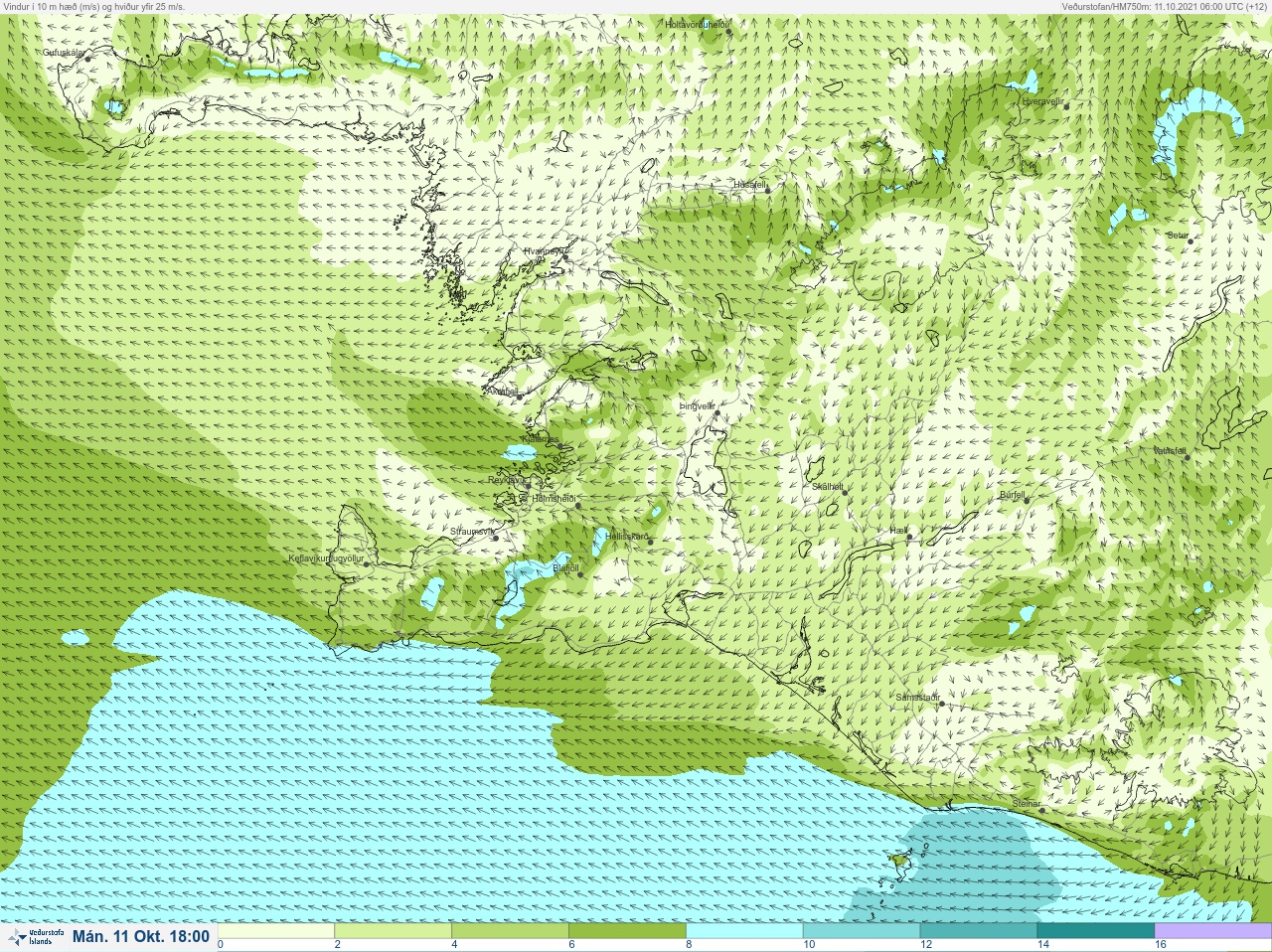Pick the 6–8 m/s dark green swatch
Viewport: 1272px width, 952px height.
(x=628, y=931)
